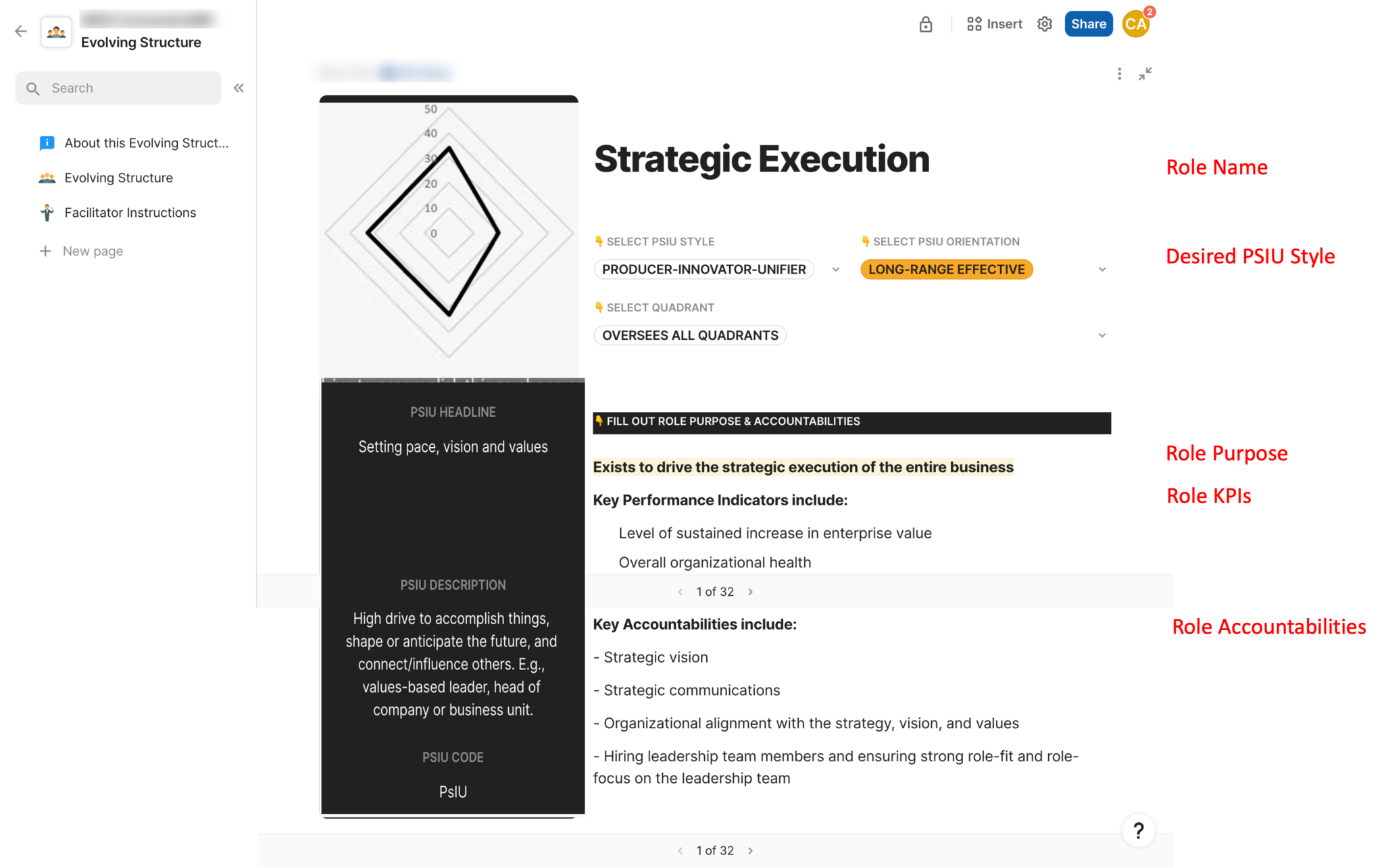This screenshot has height=868, width=1384.
Task: Collapse the sidebar with double chevron
Action: 239,88
